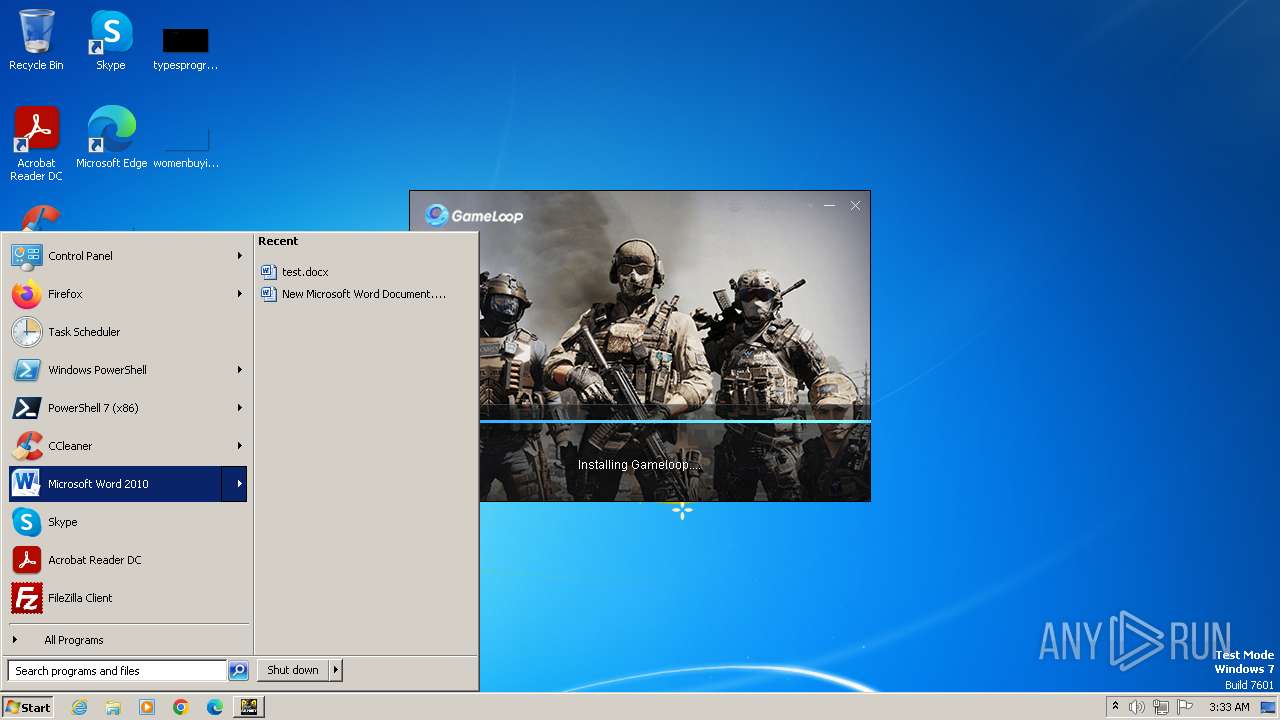Open Edge from the taskbar
The image size is (1280, 720).
(215, 707)
